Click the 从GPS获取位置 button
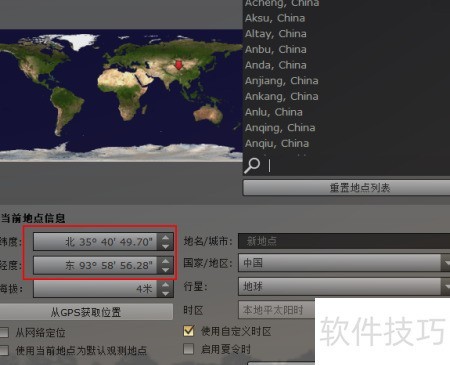The image size is (450, 365). pyautogui.click(x=86, y=312)
